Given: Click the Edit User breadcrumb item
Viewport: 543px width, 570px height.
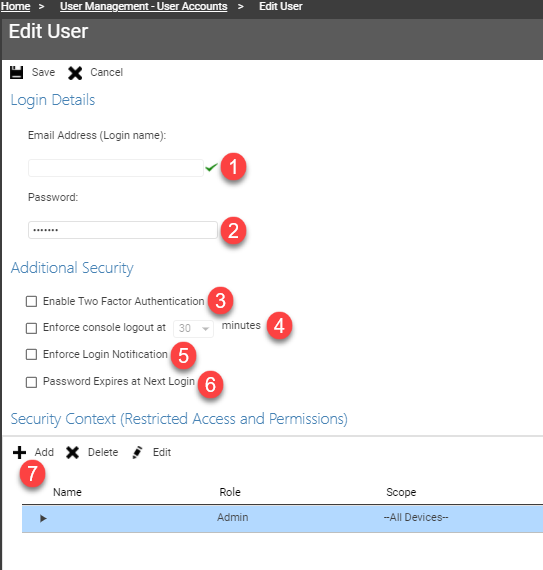Looking at the screenshot, I should pyautogui.click(x=281, y=7).
